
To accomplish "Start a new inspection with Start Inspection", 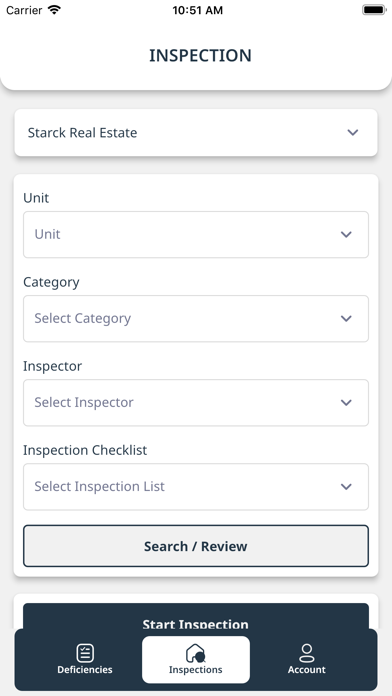I will 196,617.
